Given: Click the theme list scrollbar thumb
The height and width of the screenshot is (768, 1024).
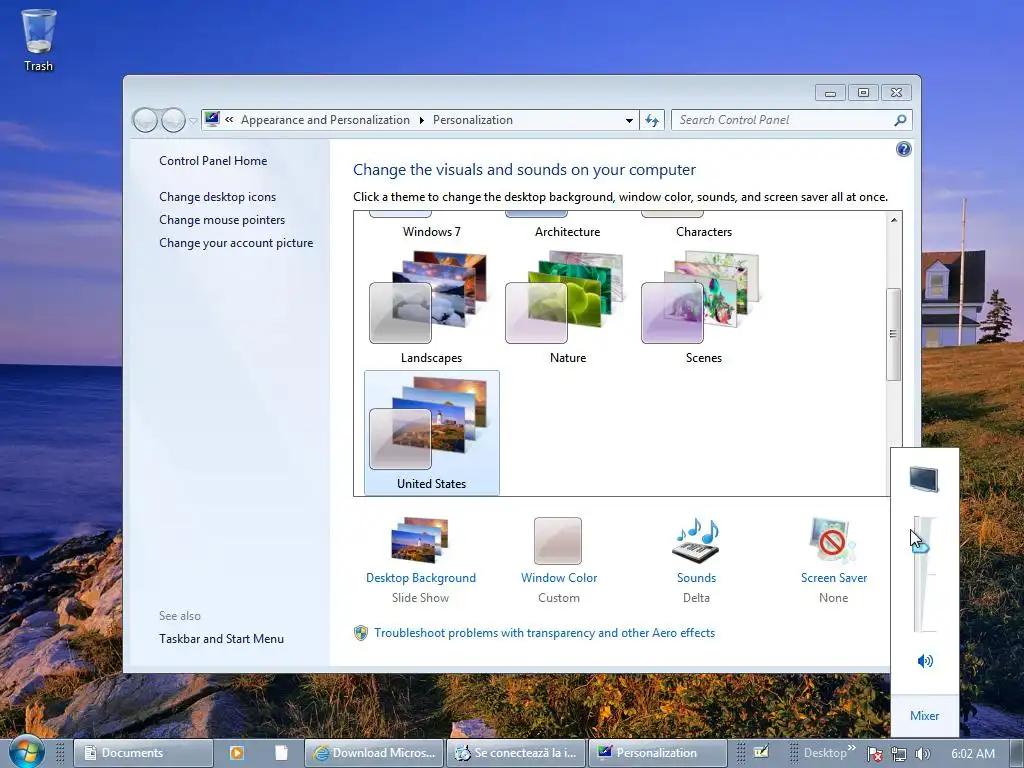Looking at the screenshot, I should [893, 334].
